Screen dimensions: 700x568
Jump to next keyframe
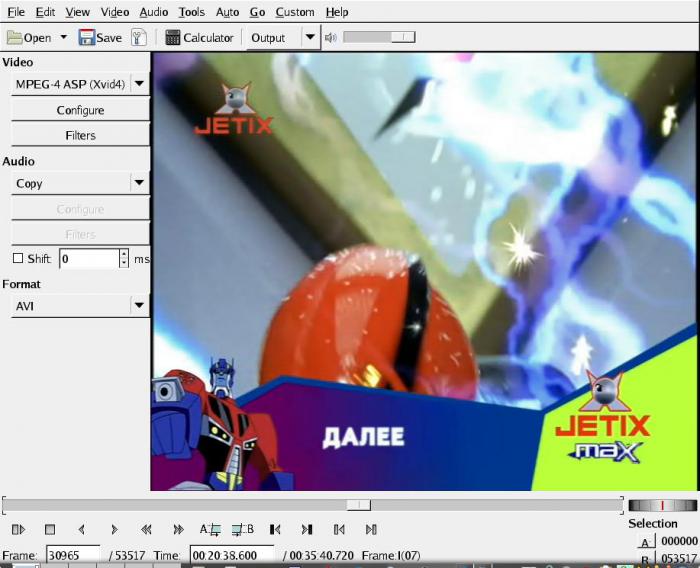178,530
